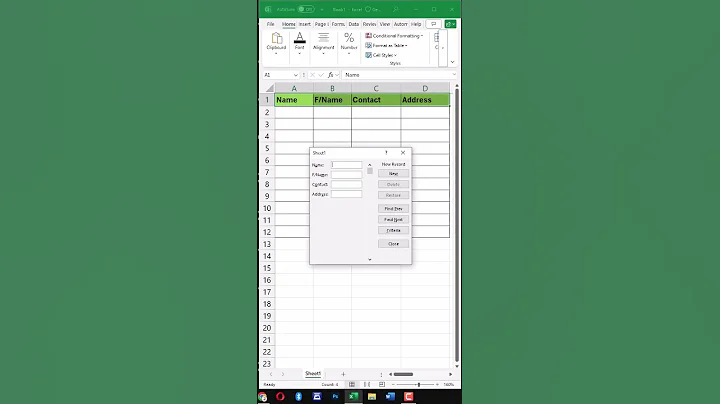Select column C header
Viewport: 720px width, 404px height.
coord(376,88)
